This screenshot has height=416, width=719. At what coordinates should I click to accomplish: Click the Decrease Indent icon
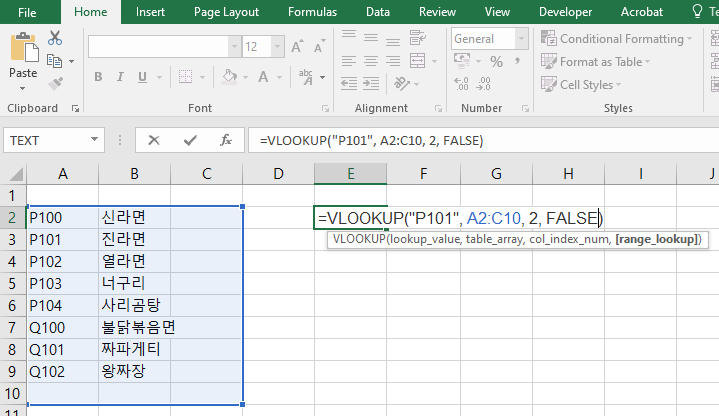point(349,83)
